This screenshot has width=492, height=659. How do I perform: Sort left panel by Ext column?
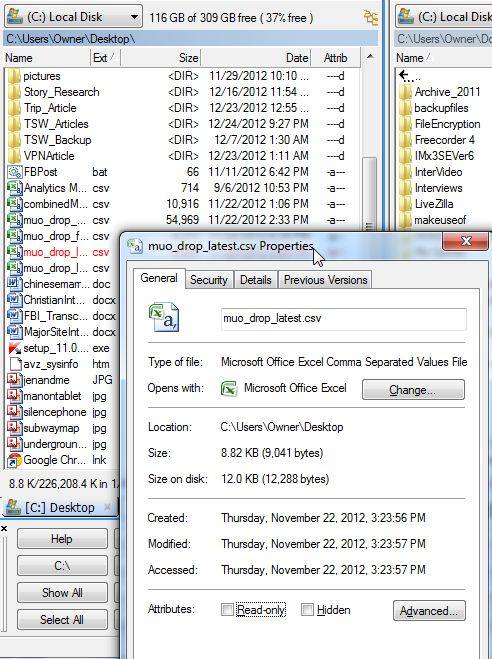point(105,58)
